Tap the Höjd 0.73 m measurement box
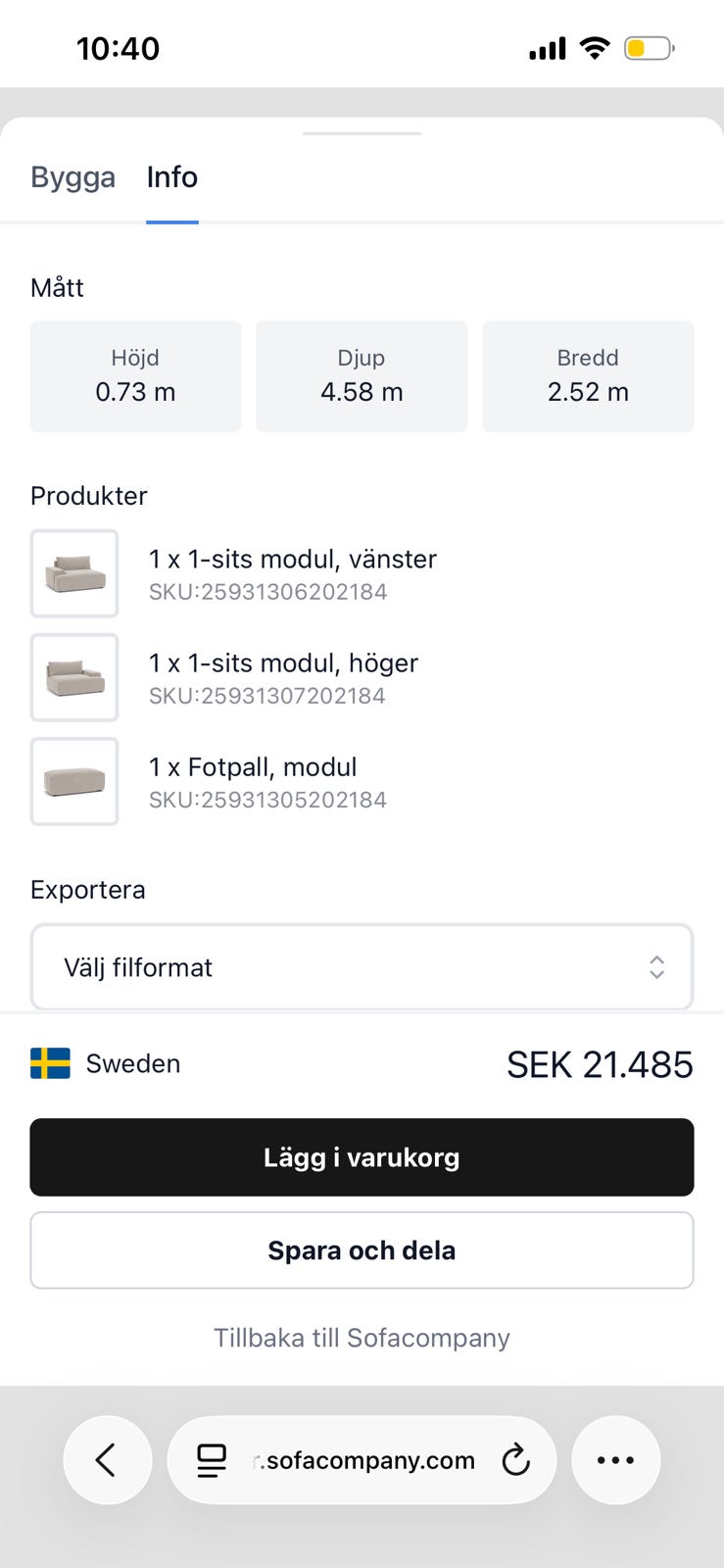The image size is (724, 1568). pyautogui.click(x=135, y=376)
